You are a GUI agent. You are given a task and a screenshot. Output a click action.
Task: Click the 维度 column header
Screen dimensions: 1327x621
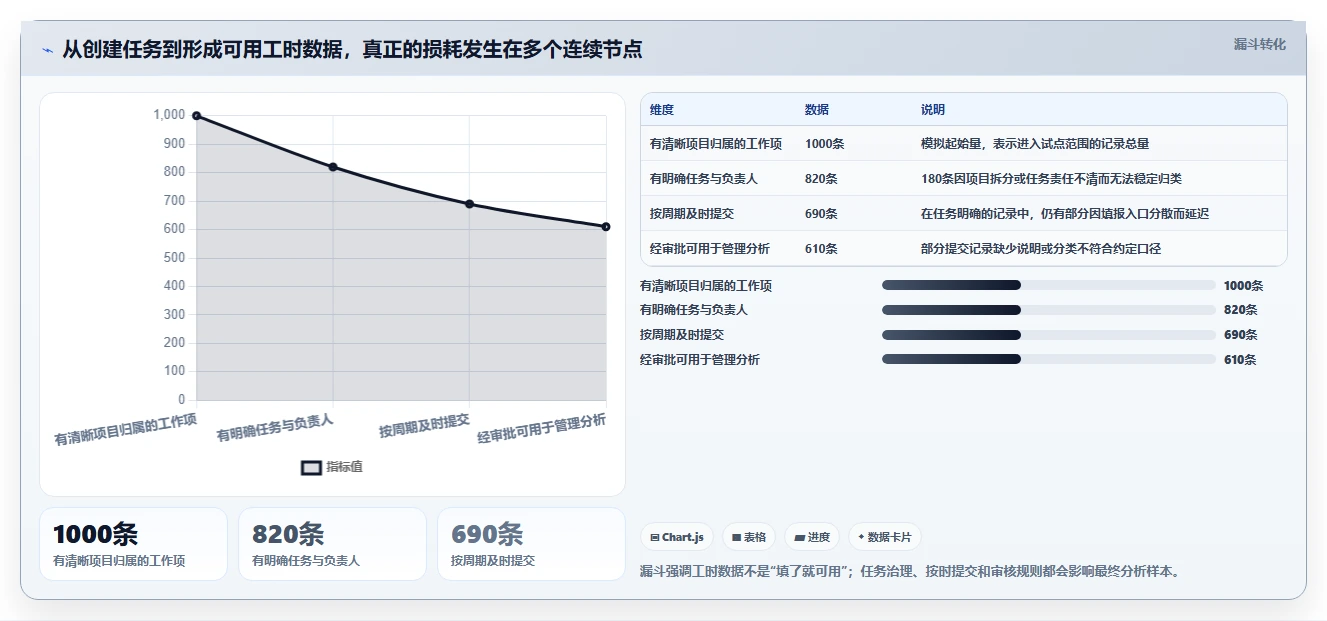click(x=662, y=110)
